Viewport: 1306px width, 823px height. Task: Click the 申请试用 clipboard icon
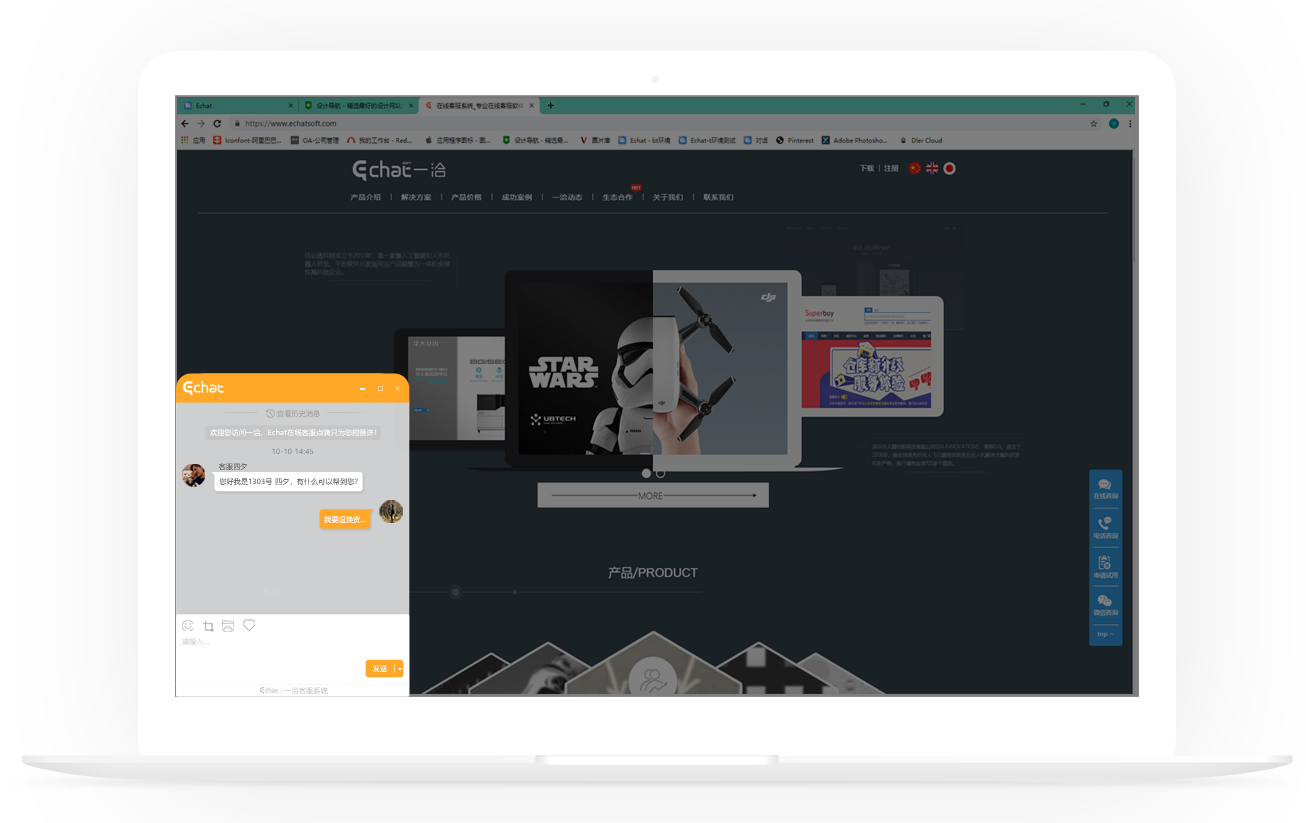1105,567
